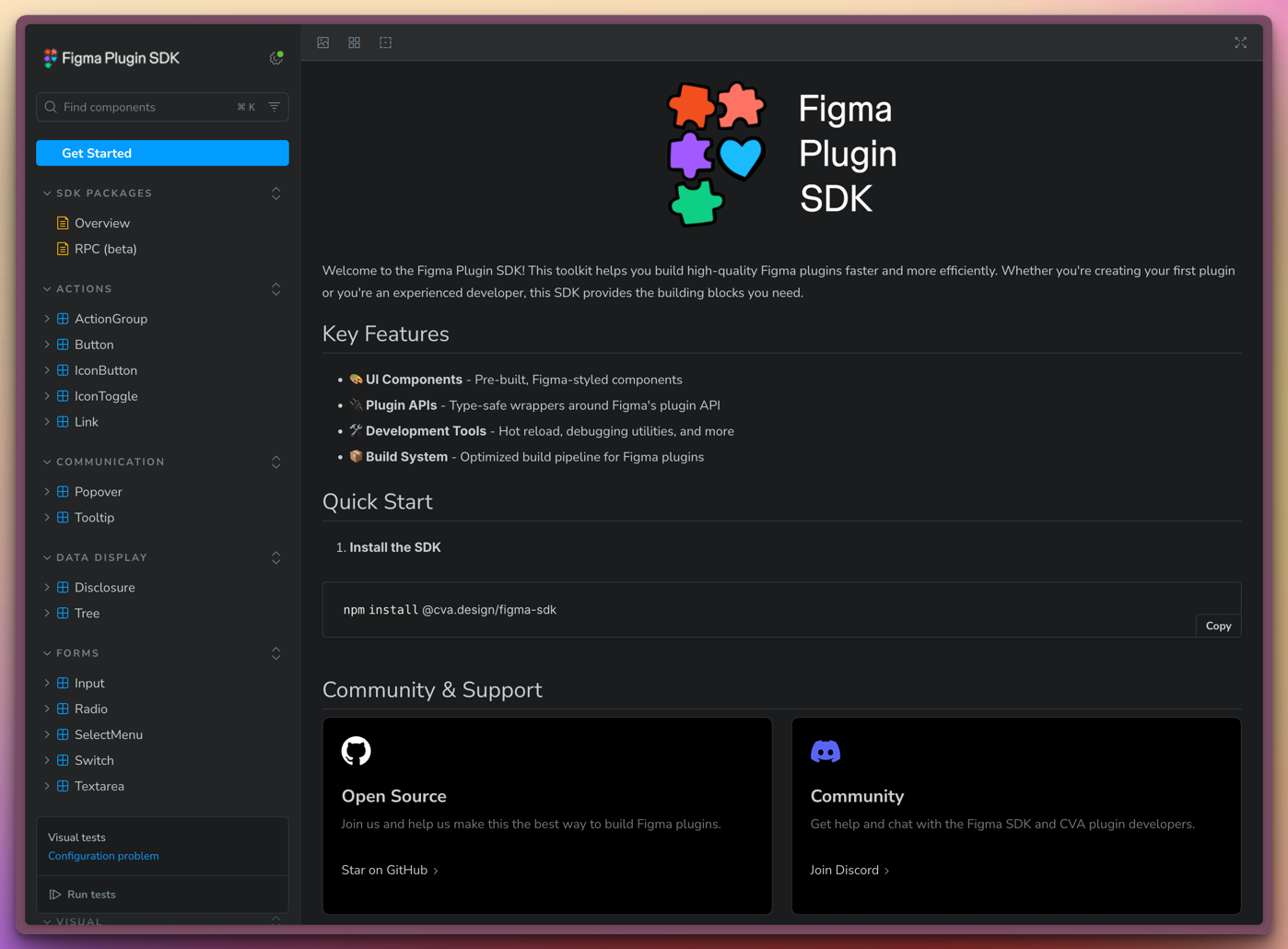Image resolution: width=1288 pixels, height=949 pixels.
Task: Click the IconToggle component icon
Action: (63, 396)
